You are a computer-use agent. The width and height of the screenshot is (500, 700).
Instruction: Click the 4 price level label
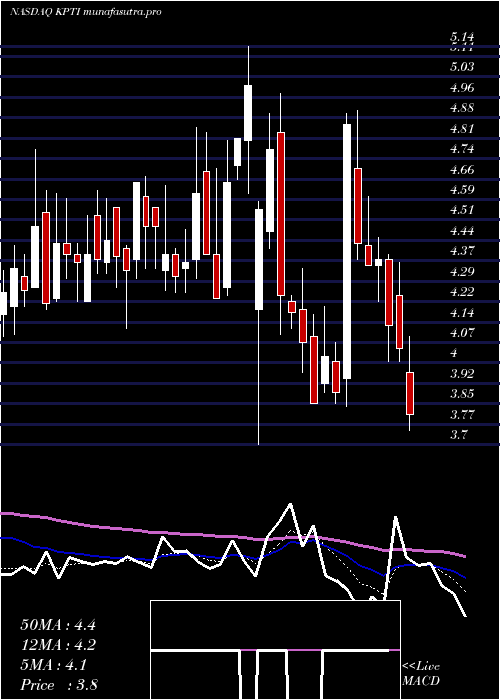pyautogui.click(x=454, y=354)
